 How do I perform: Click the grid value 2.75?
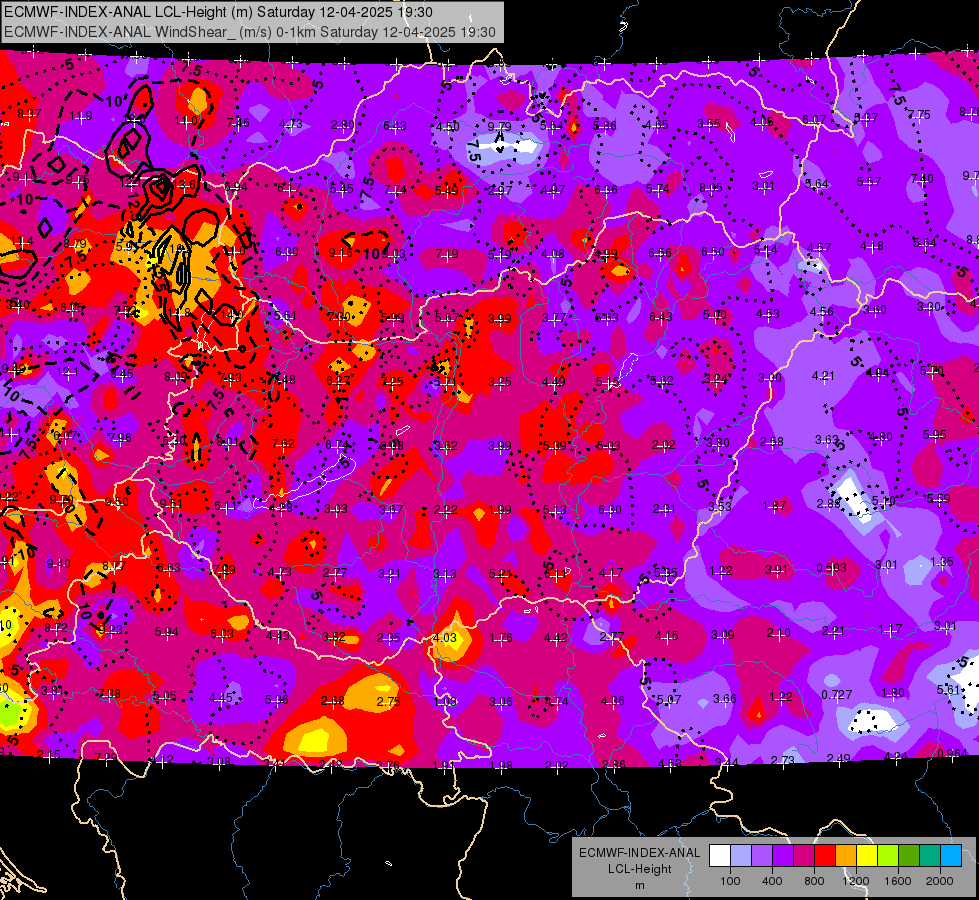[388, 701]
